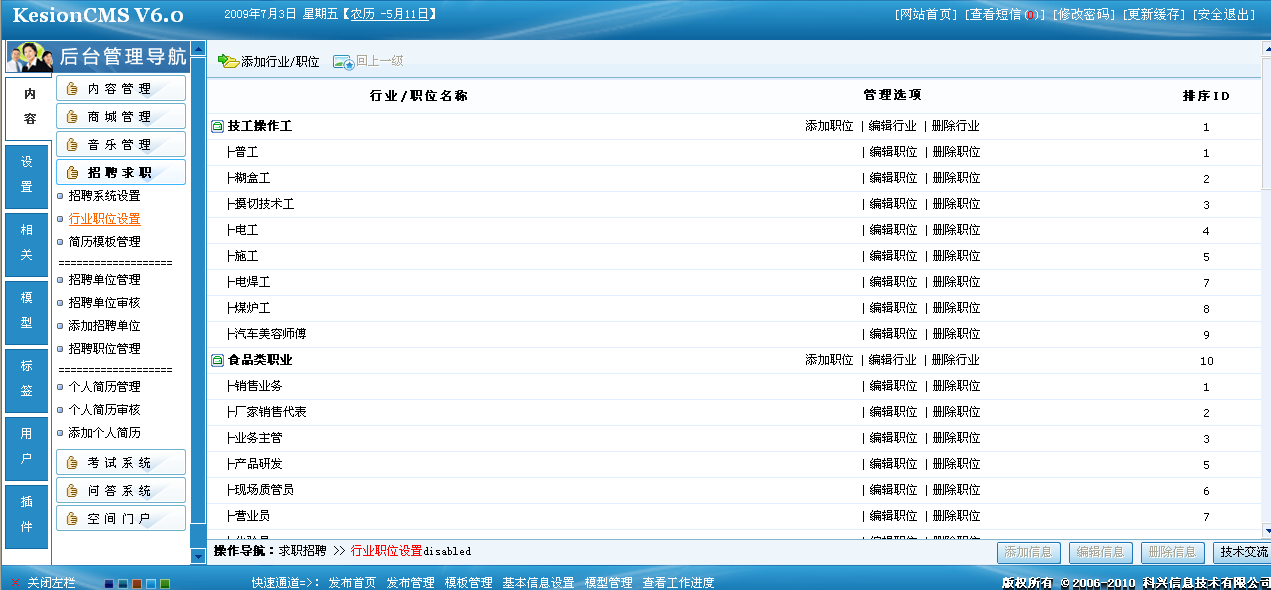Switch to the 设置 side tab
Image resolution: width=1271 pixels, height=590 pixels.
[27, 174]
